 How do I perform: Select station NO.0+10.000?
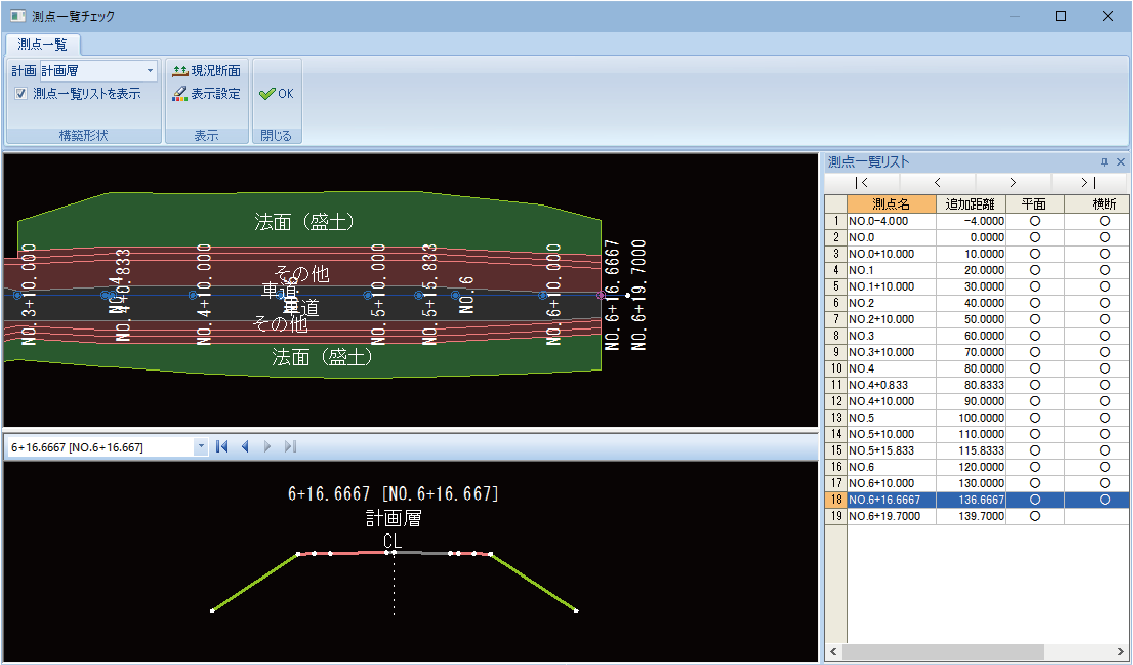891,254
